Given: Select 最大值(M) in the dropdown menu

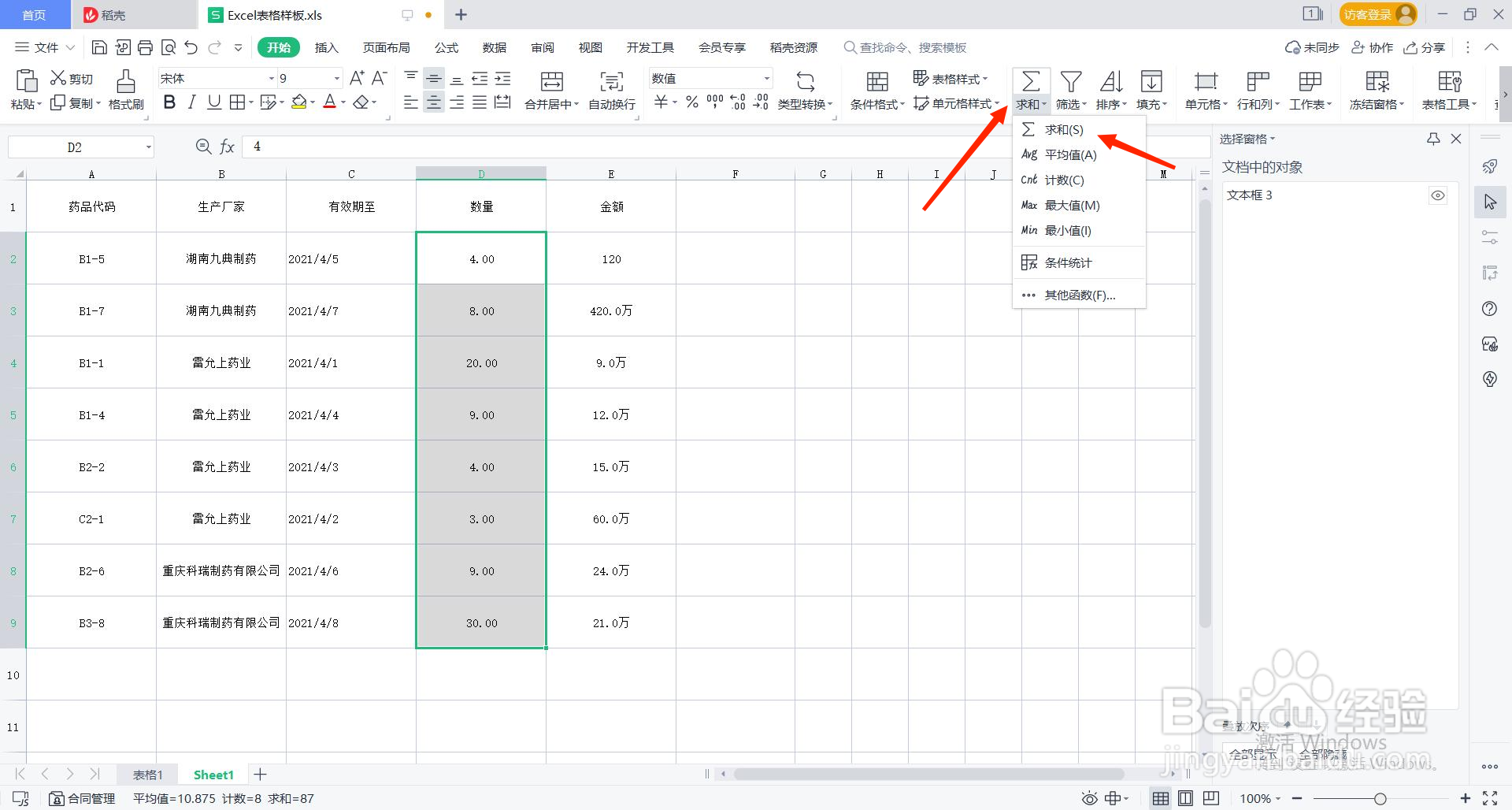Looking at the screenshot, I should (1079, 205).
